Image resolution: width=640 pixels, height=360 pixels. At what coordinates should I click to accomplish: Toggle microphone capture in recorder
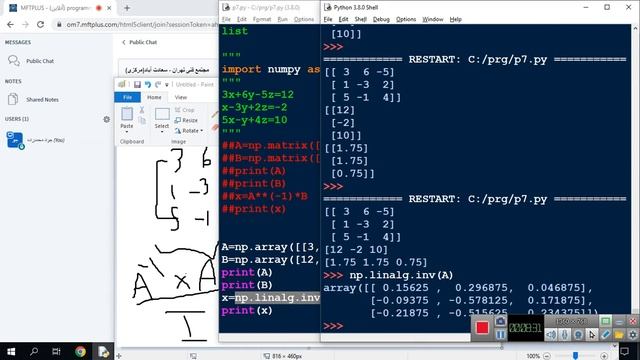[x=564, y=335]
